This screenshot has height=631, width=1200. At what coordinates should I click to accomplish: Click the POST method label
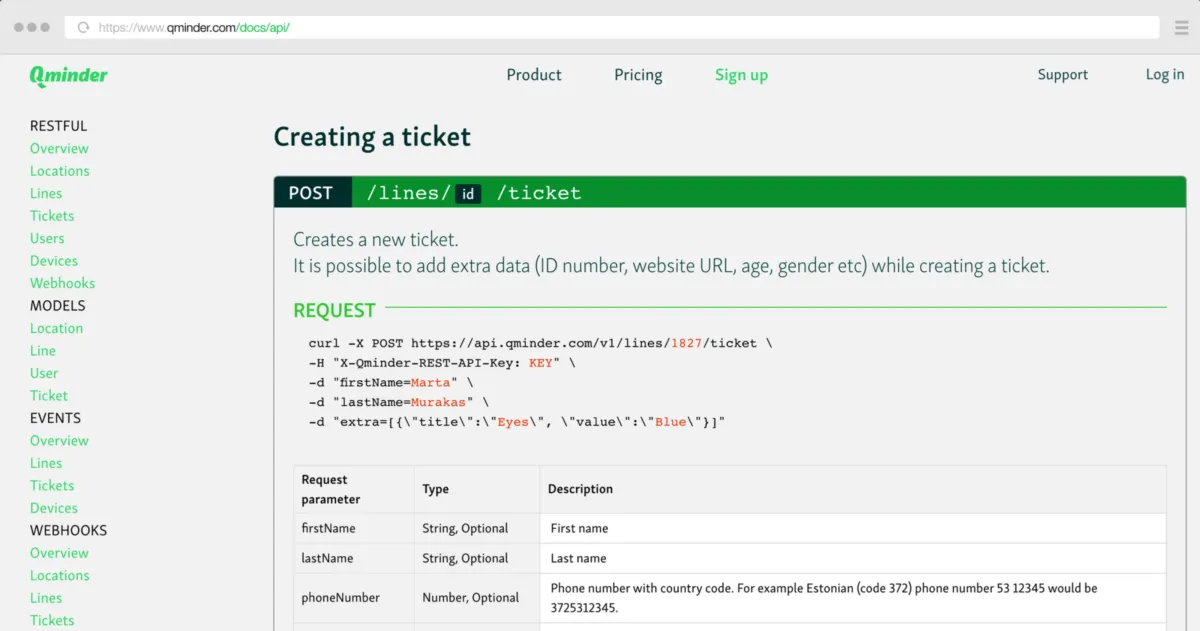click(x=311, y=193)
